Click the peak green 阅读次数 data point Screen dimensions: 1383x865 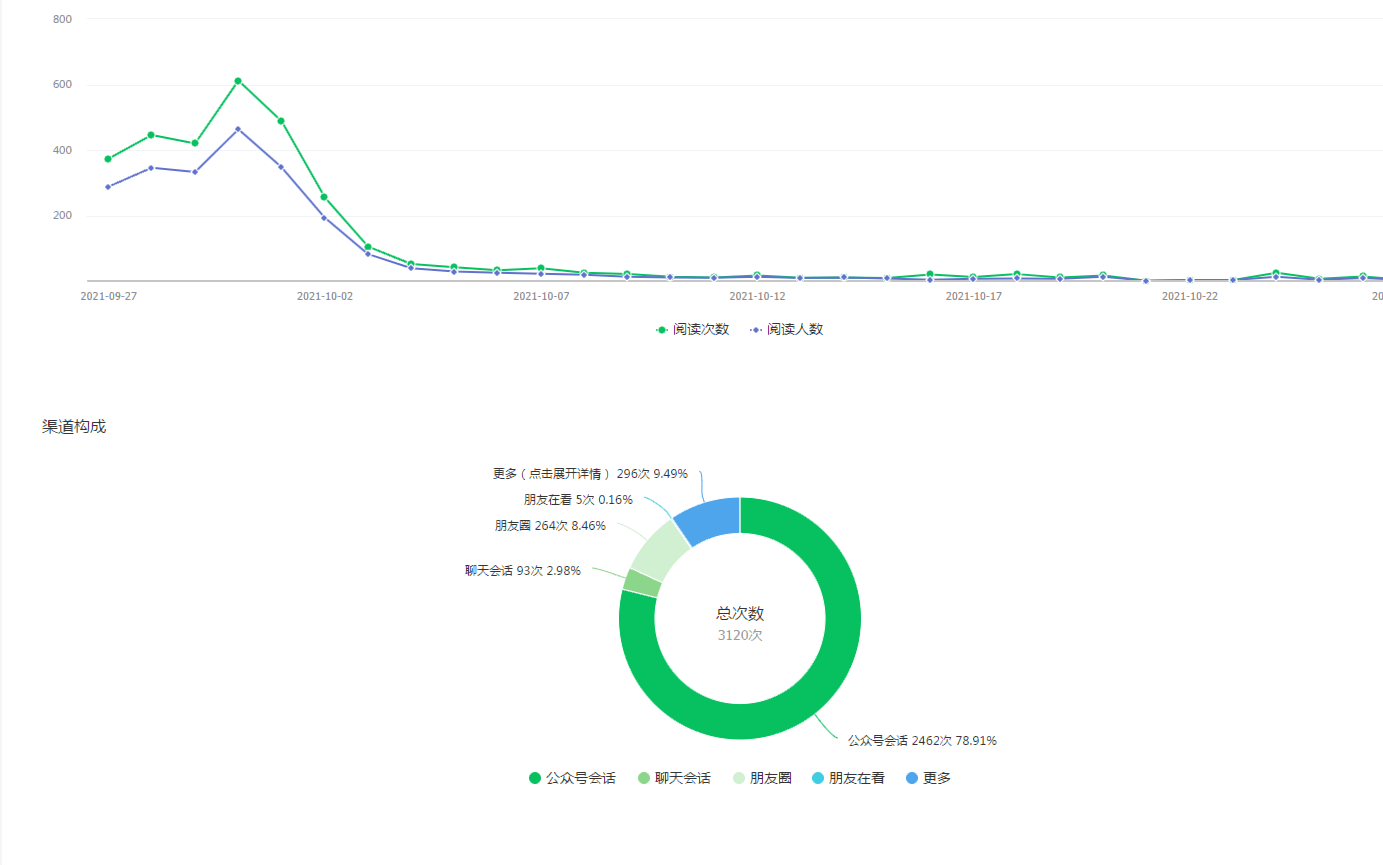[x=238, y=81]
